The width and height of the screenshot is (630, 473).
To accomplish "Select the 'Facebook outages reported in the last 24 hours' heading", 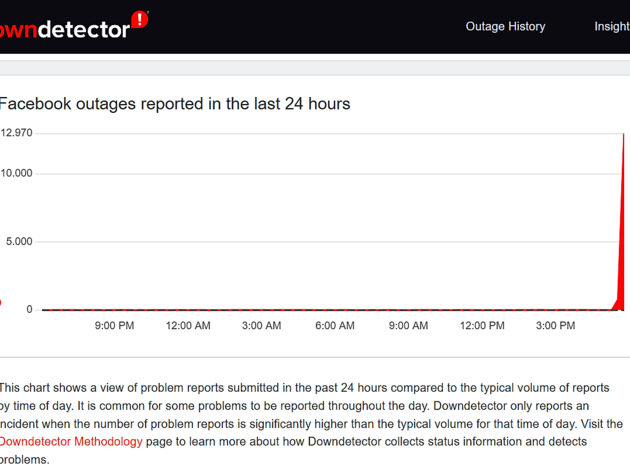I will 175,104.
